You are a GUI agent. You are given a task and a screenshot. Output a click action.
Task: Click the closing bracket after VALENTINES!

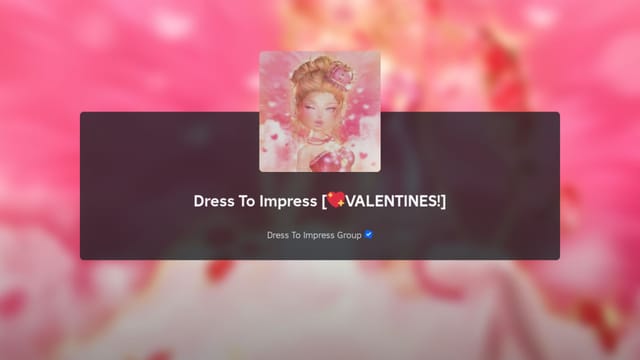click(x=444, y=201)
